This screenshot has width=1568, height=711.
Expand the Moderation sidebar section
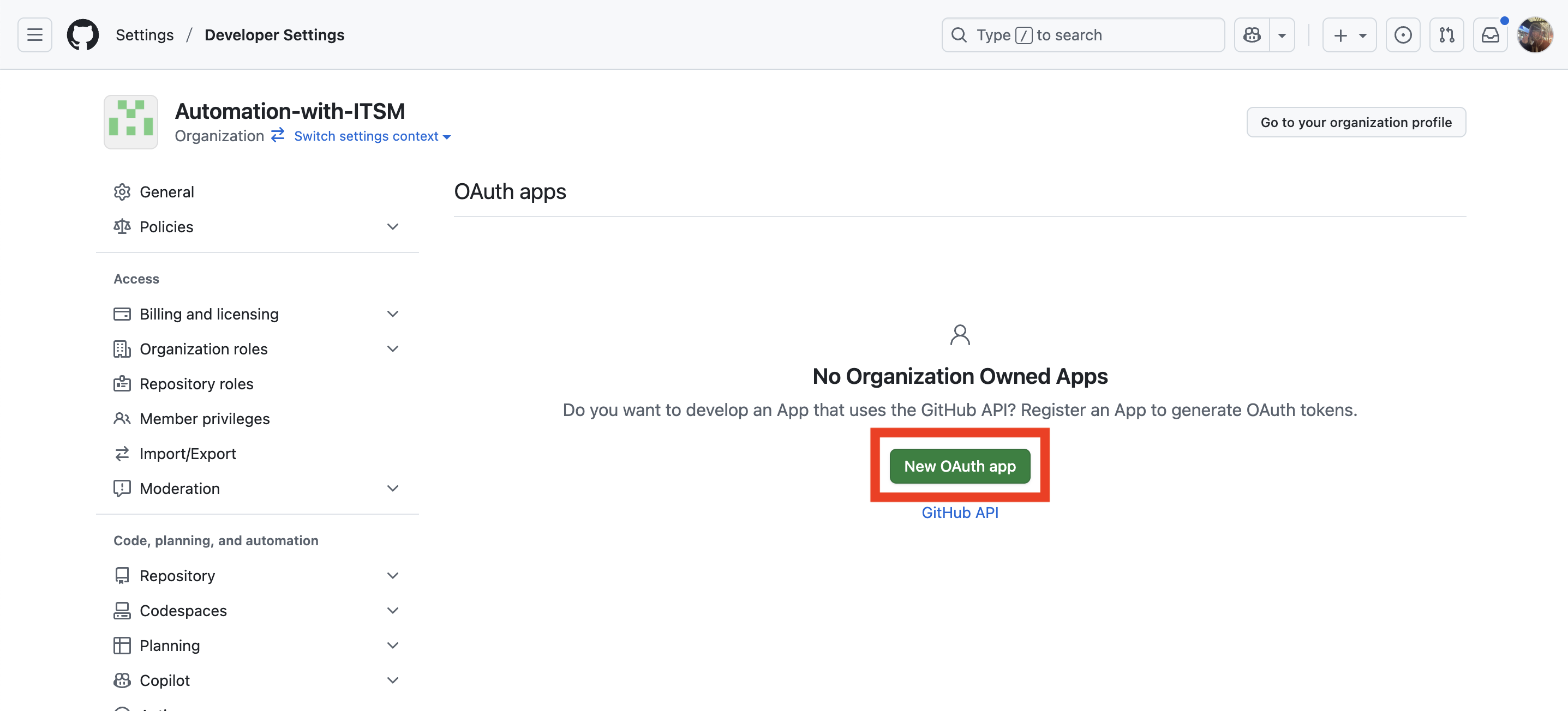393,489
